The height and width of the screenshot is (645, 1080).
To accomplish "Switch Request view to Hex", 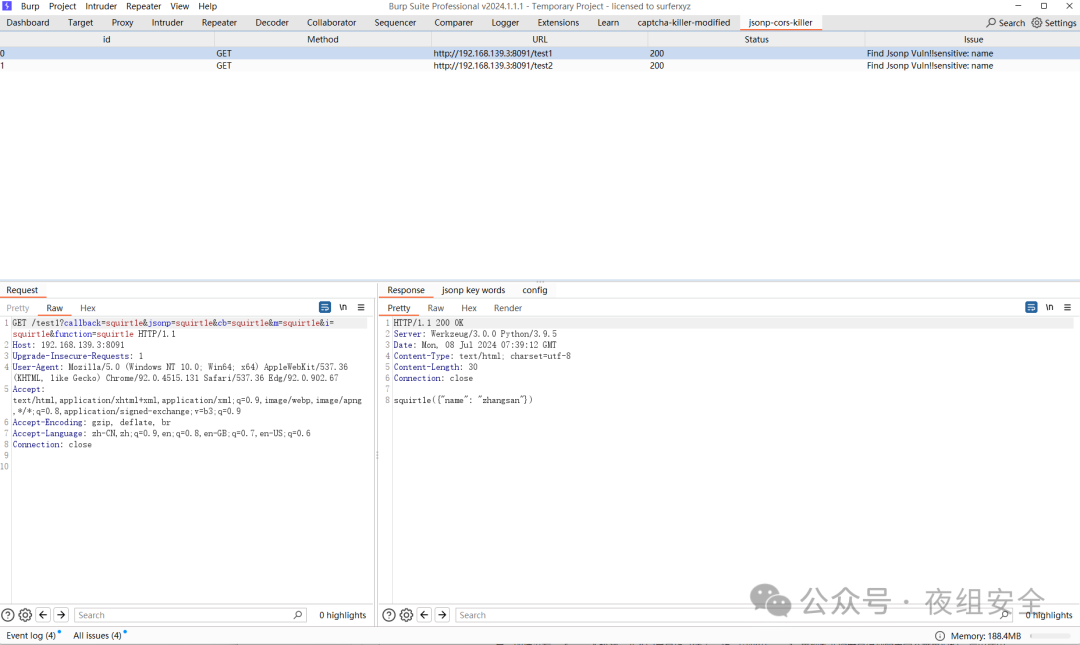I will coord(87,308).
